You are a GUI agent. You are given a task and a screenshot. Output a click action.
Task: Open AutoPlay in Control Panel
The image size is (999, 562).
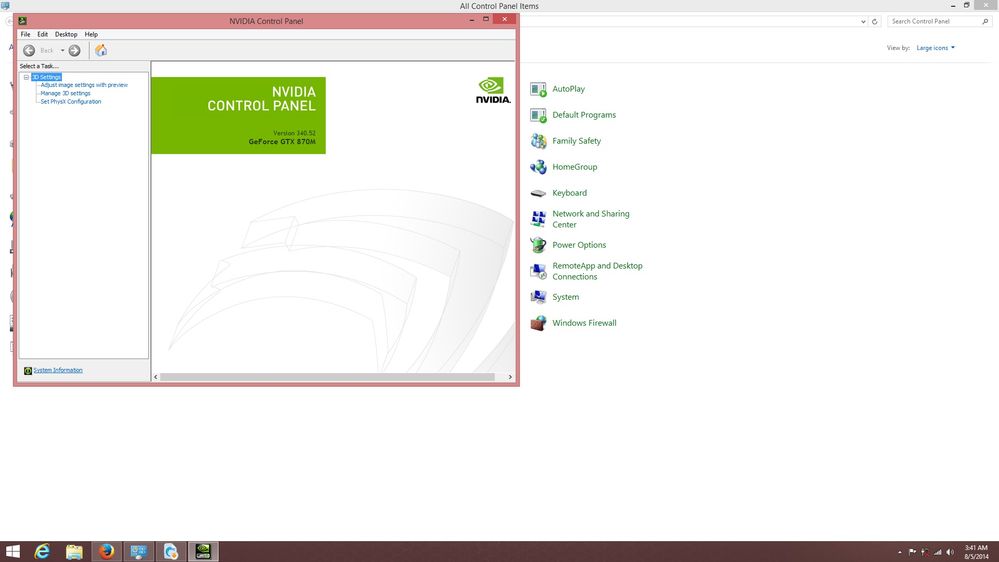point(568,89)
